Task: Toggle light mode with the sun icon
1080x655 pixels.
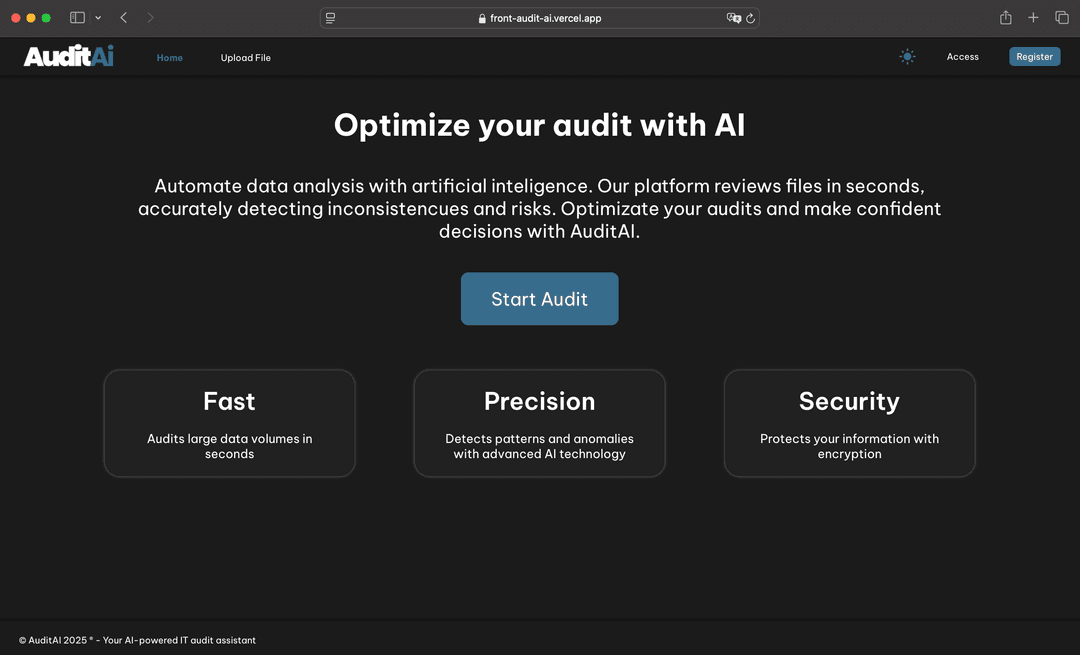Action: coord(907,57)
